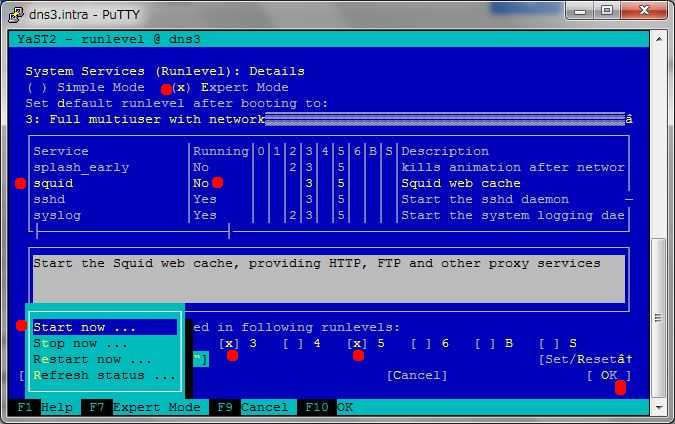Click squid's Running status 'No'

coord(201,183)
